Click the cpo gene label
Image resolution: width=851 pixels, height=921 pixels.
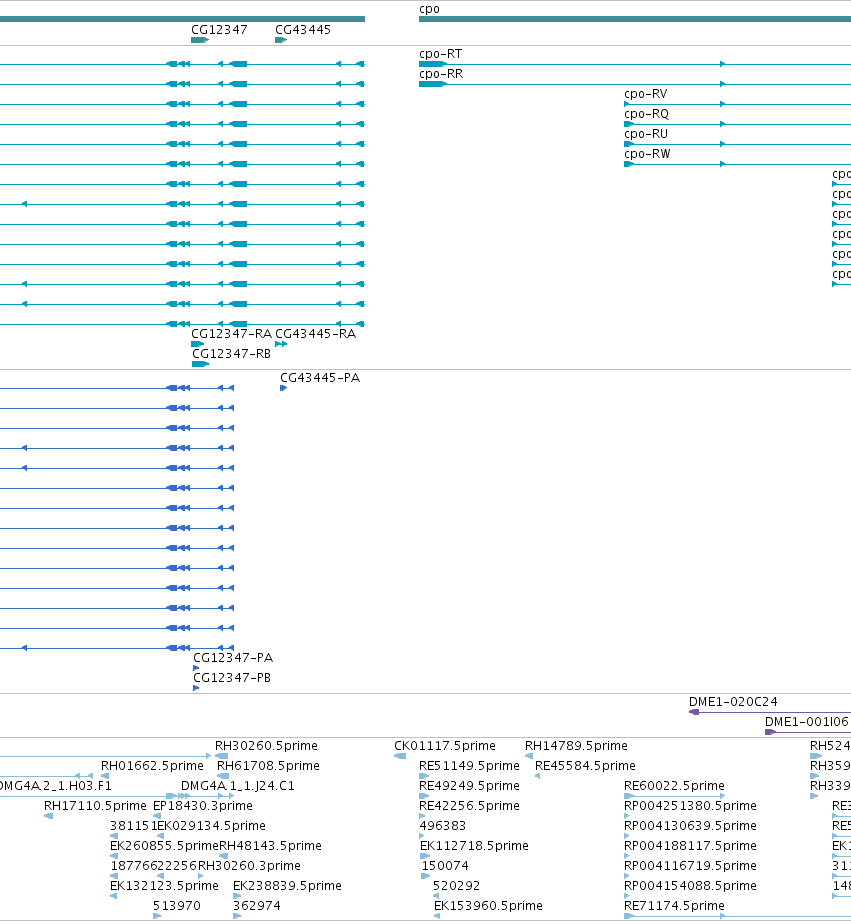(429, 9)
